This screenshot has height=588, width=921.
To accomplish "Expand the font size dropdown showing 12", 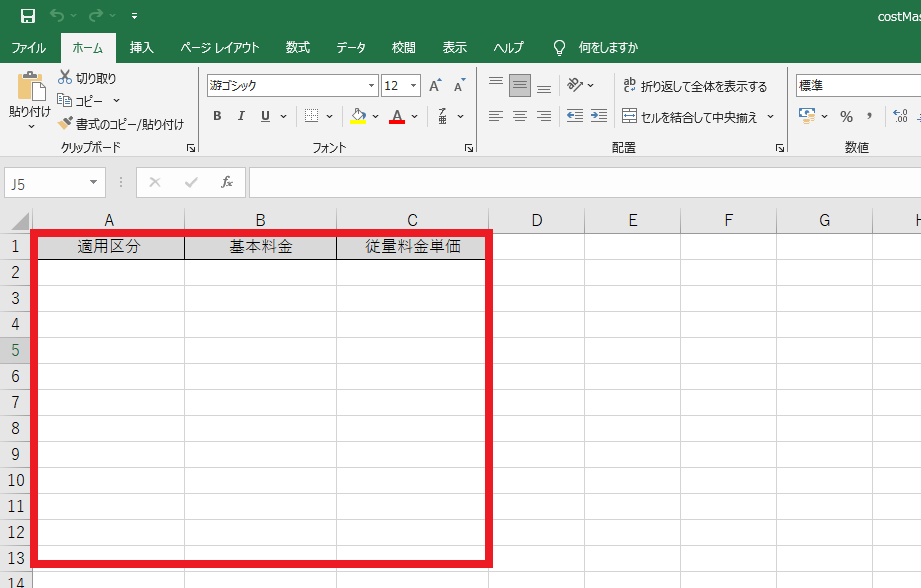I will pyautogui.click(x=414, y=86).
